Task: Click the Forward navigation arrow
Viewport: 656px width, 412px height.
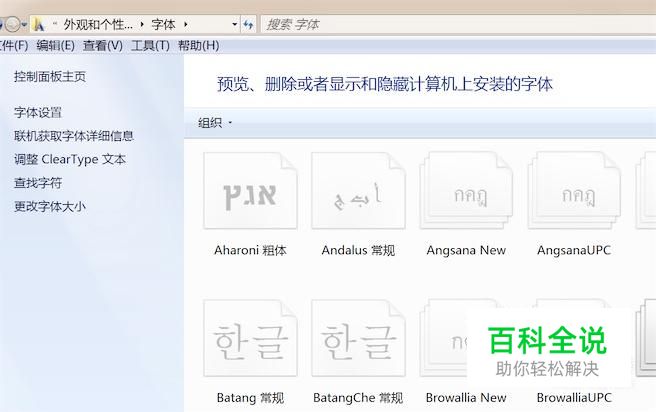Action: 12,25
